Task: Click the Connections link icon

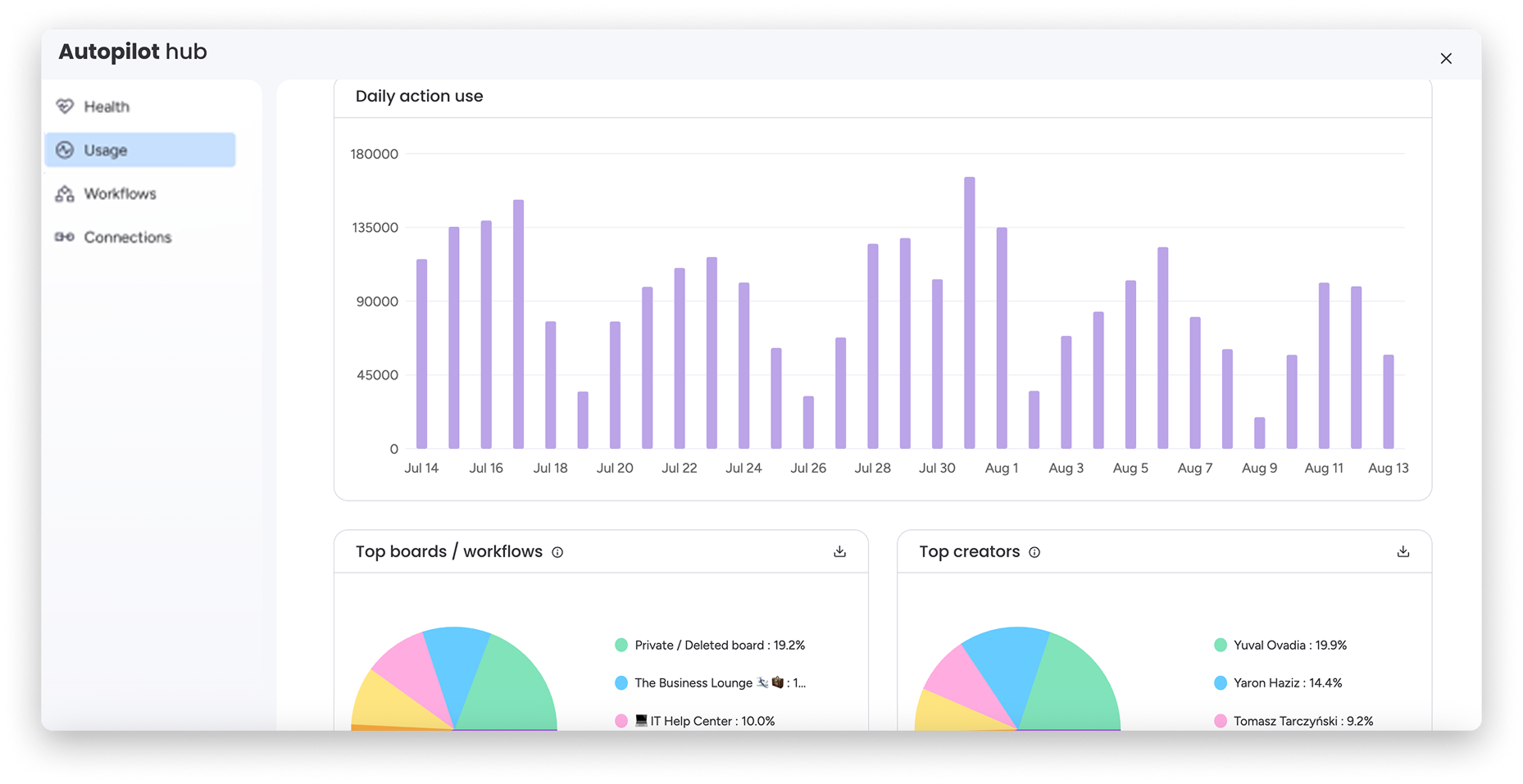Action: (x=65, y=238)
